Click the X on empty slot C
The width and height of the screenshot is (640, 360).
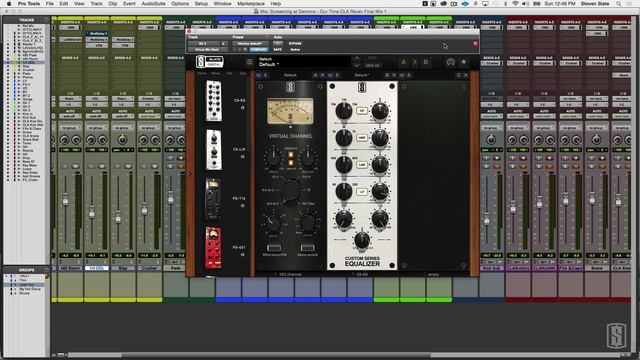(x=466, y=75)
